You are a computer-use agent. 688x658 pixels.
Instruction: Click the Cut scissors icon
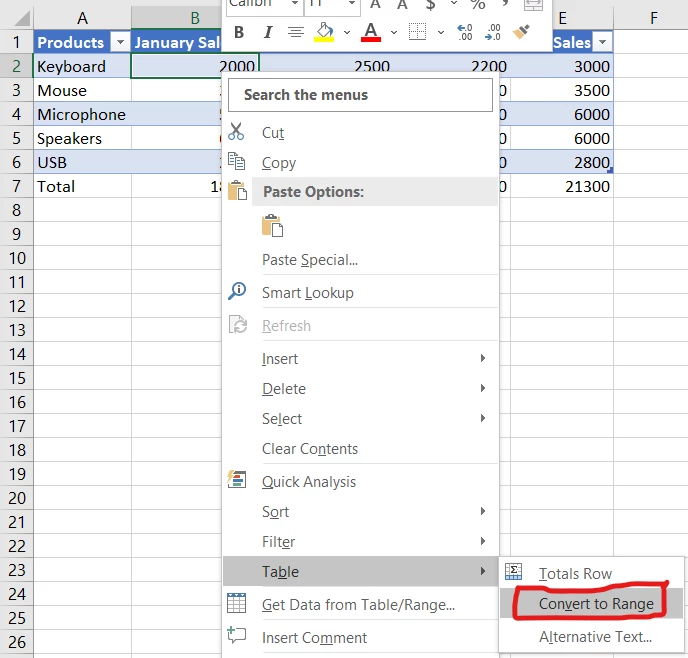[x=237, y=132]
